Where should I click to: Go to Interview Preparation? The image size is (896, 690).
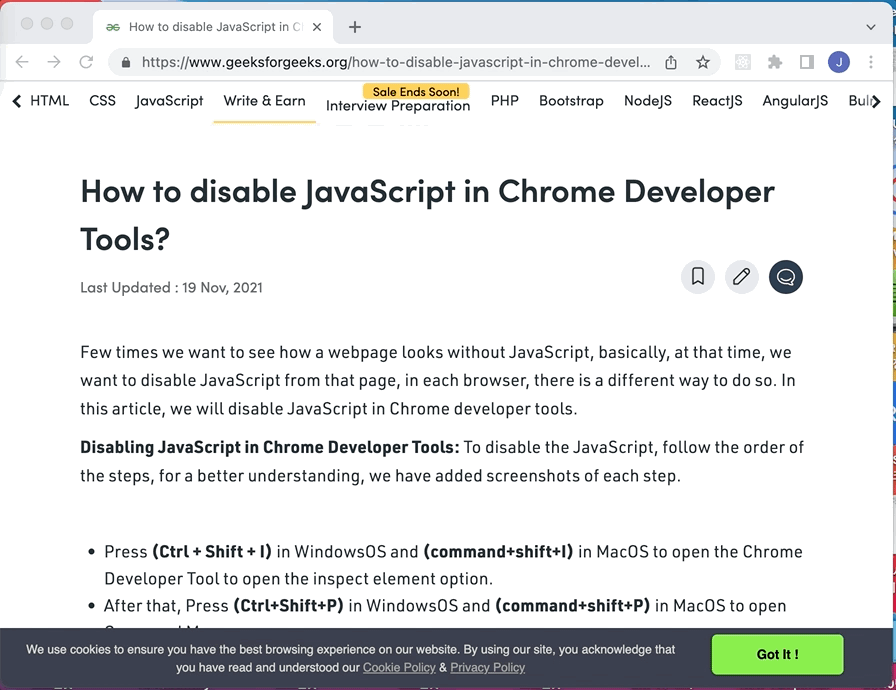point(398,106)
